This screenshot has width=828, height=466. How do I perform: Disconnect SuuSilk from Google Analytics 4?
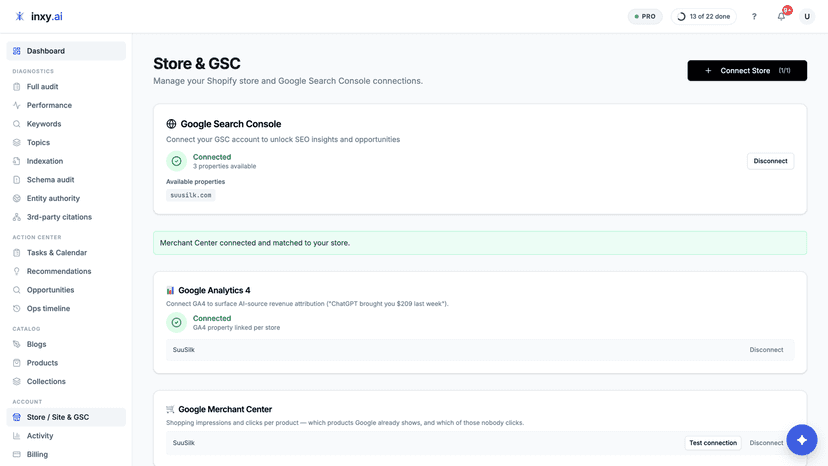(x=766, y=350)
